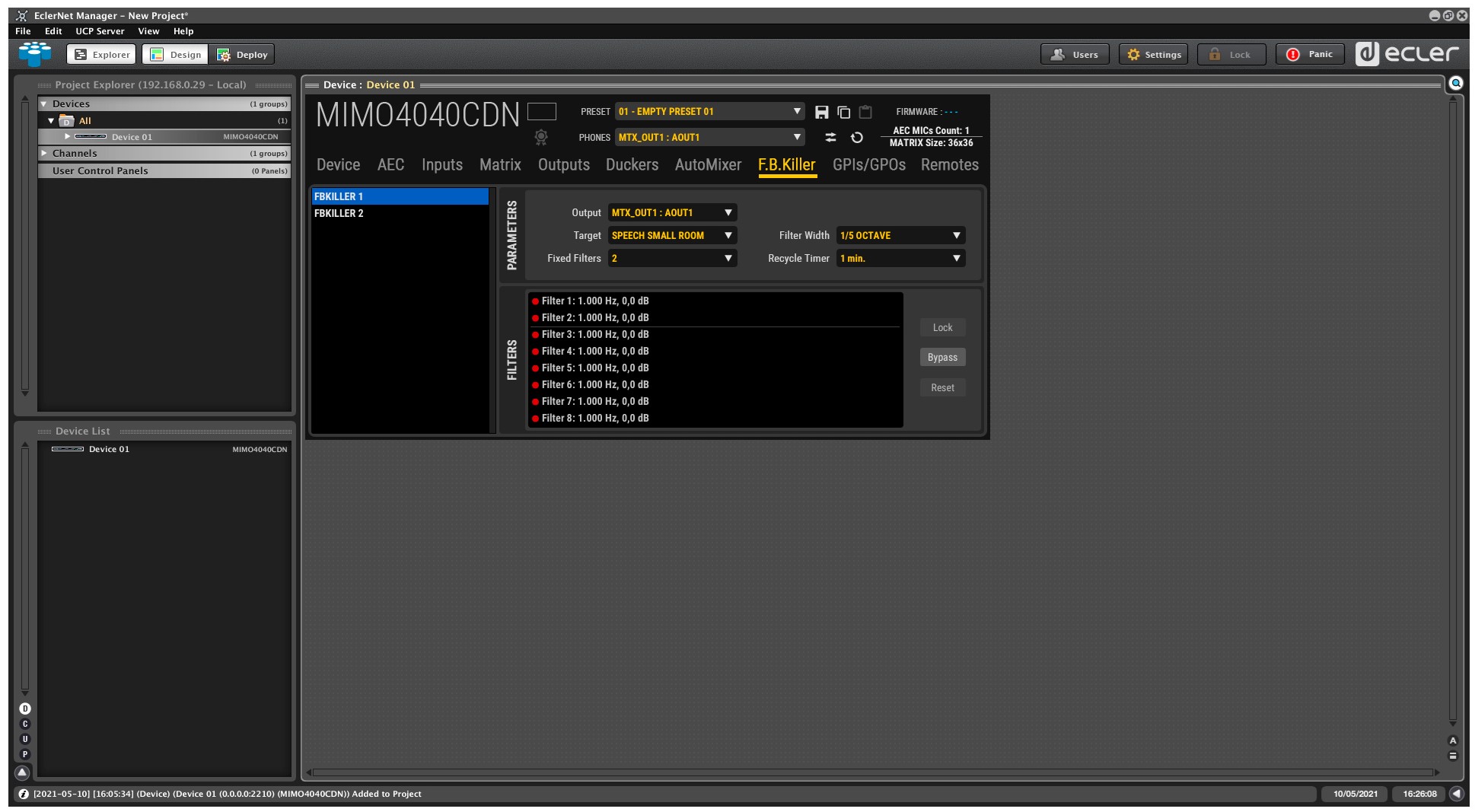Click the Ecler logo
The image size is (1475, 812).
pos(1407,53)
